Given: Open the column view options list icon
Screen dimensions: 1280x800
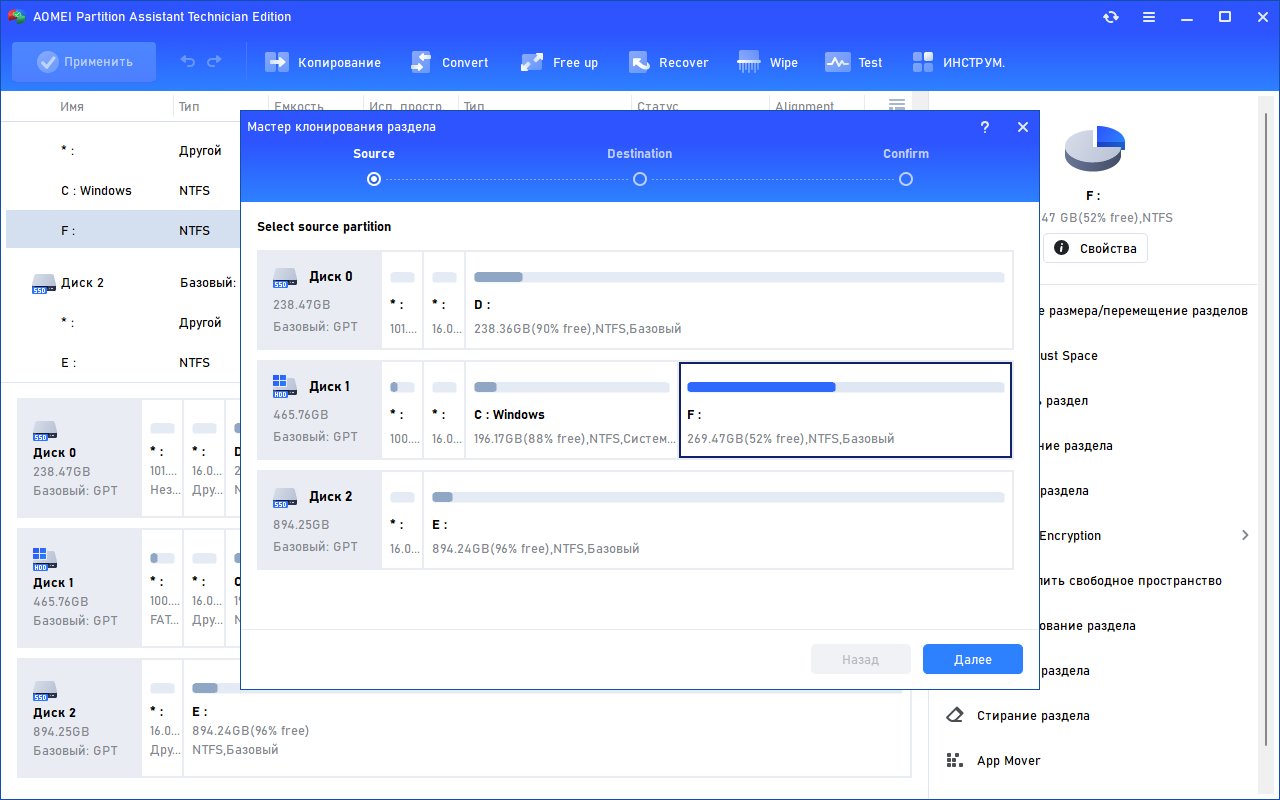Looking at the screenshot, I should [897, 105].
